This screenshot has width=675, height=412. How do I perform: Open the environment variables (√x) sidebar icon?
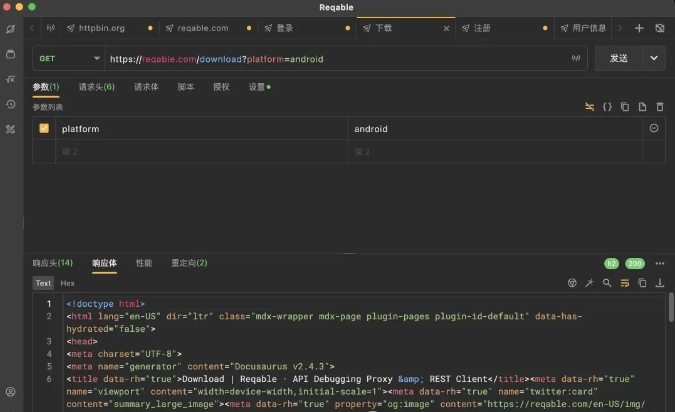click(x=10, y=79)
